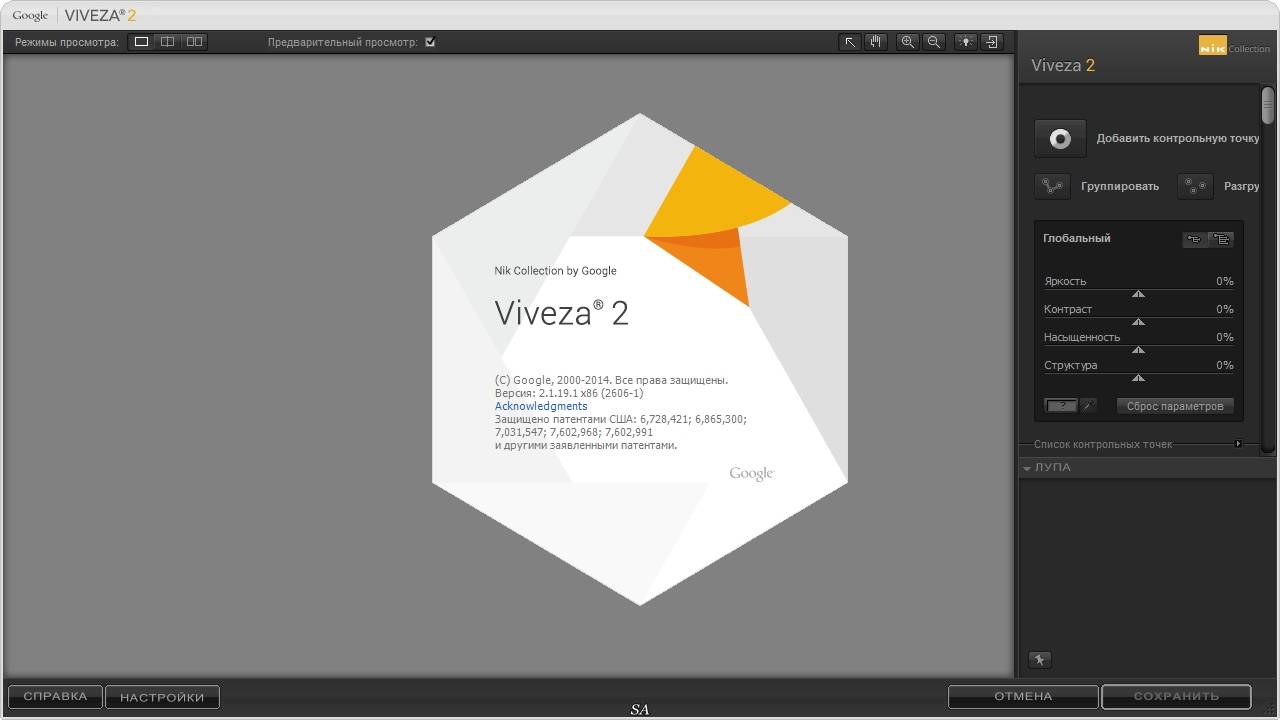The height and width of the screenshot is (720, 1280).
Task: Select side-by-side preview view mode
Action: [194, 42]
